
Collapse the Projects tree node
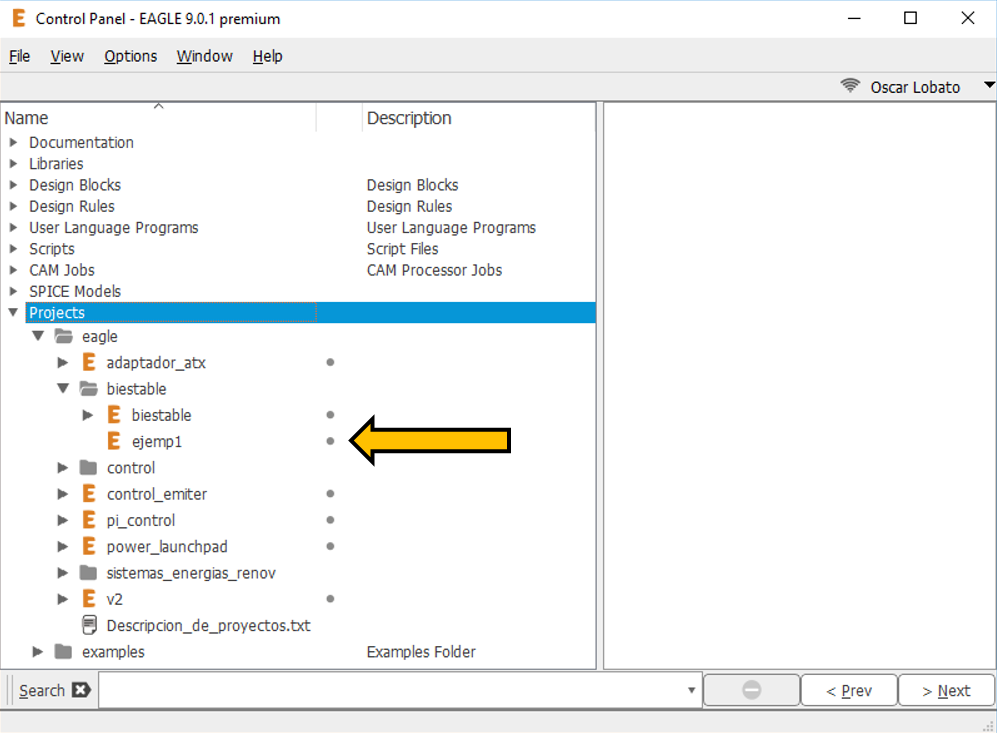(14, 313)
